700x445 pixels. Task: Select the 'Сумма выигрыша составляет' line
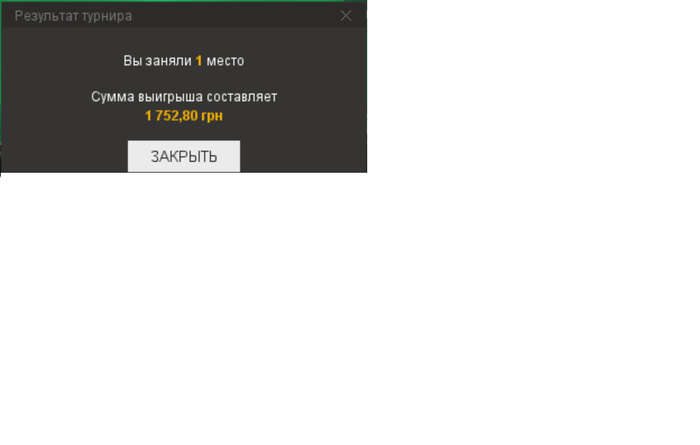184,97
